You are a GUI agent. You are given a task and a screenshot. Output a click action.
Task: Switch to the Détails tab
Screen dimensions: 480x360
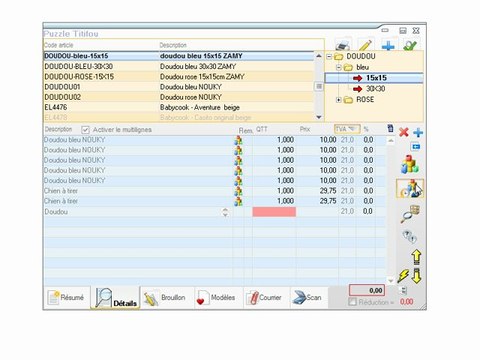point(115,297)
